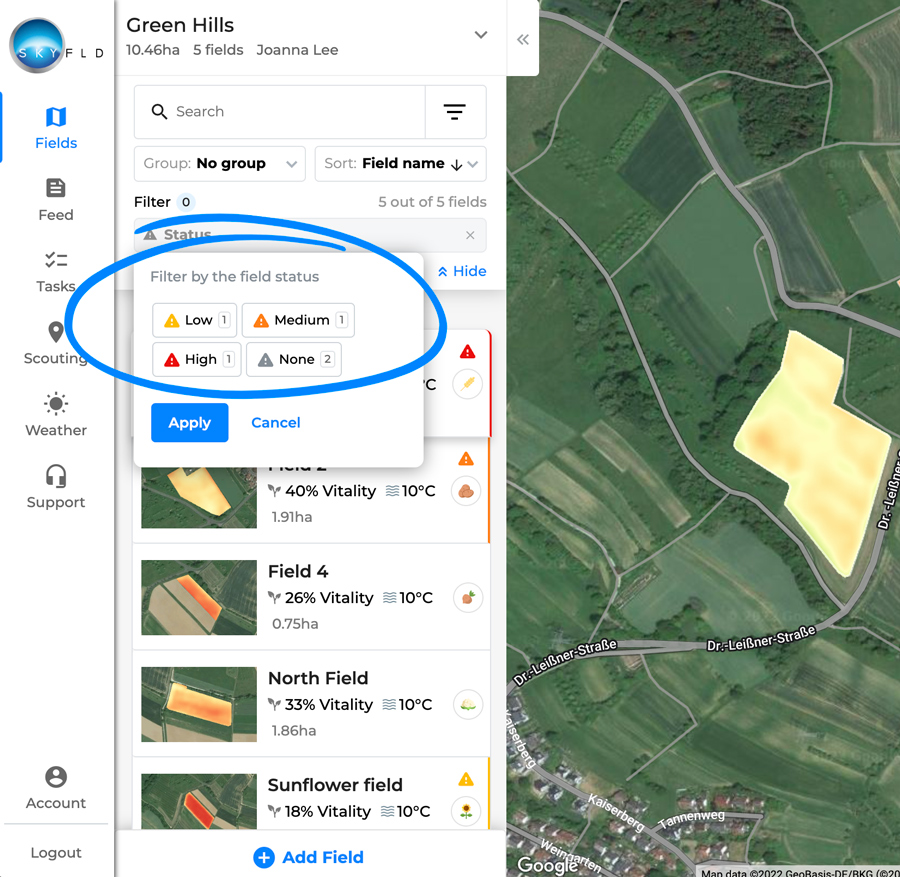Select the 40% Vitality text
The image size is (900, 877).
[x=331, y=491]
